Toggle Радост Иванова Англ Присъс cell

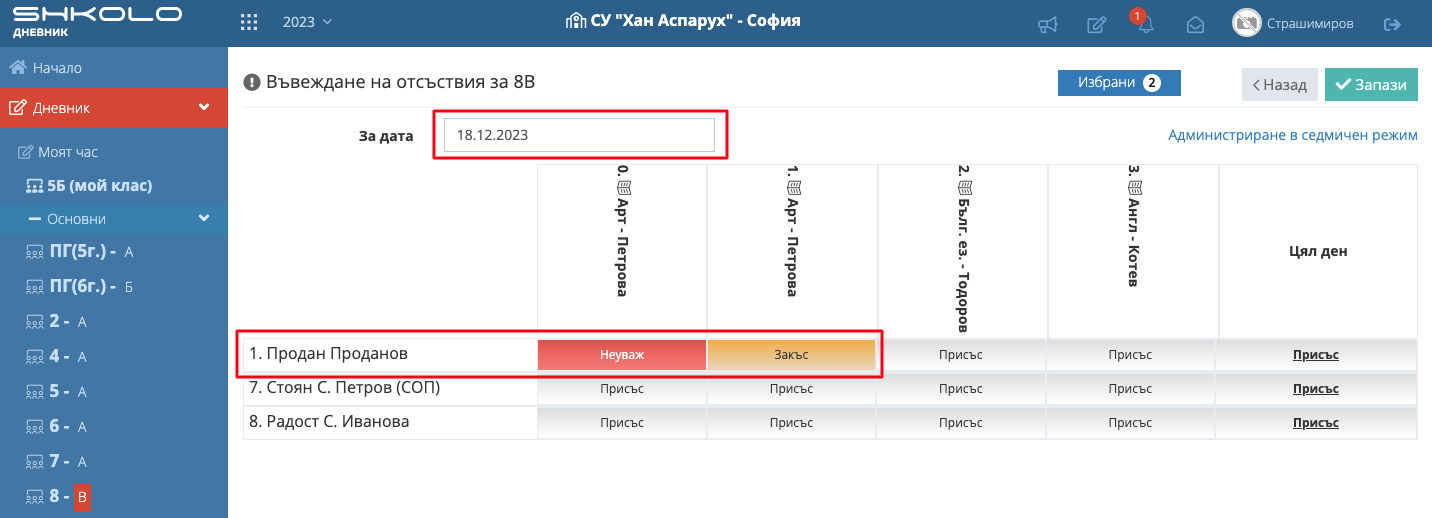point(1132,423)
